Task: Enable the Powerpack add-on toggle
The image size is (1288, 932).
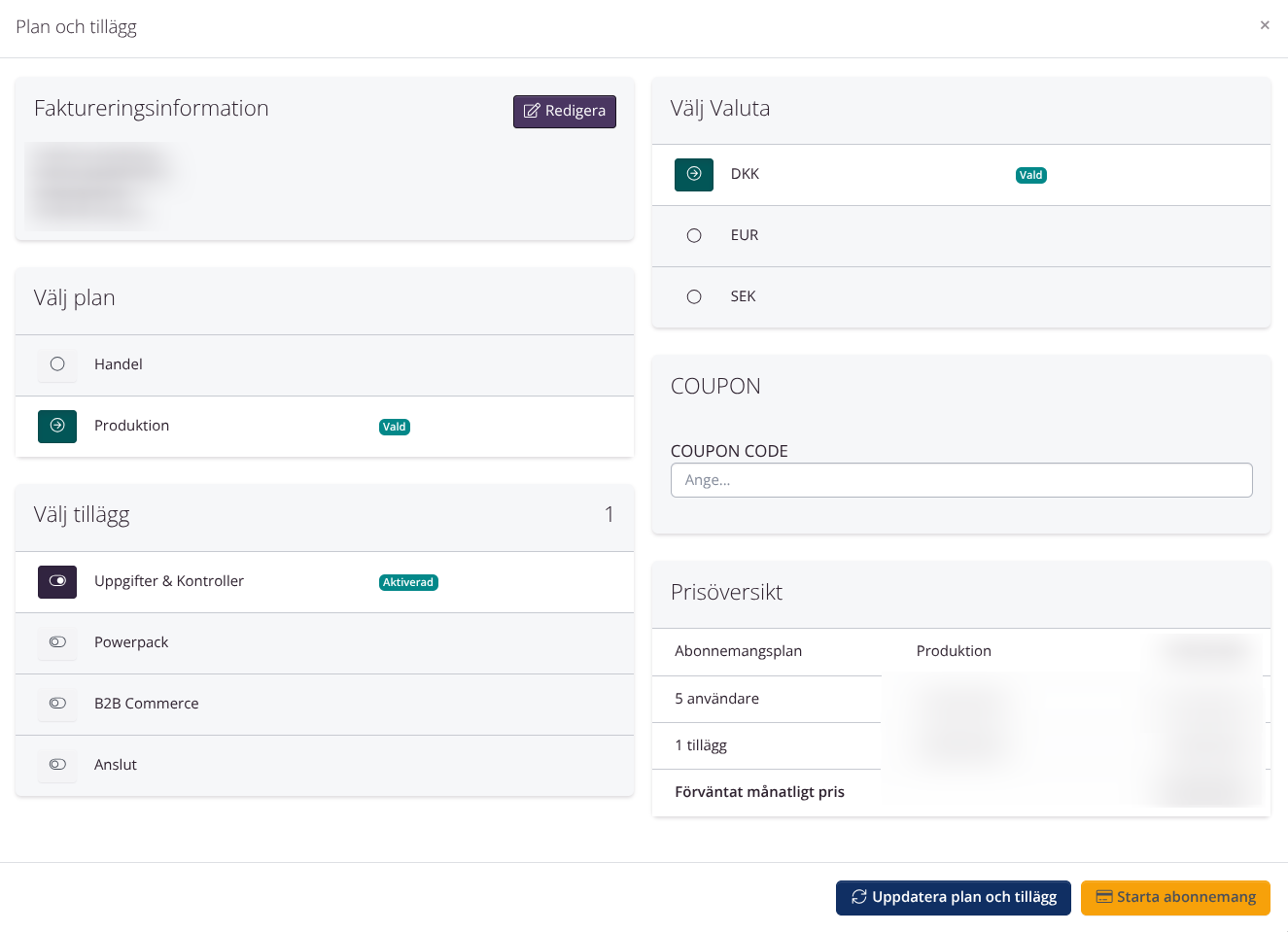Action: [x=57, y=642]
